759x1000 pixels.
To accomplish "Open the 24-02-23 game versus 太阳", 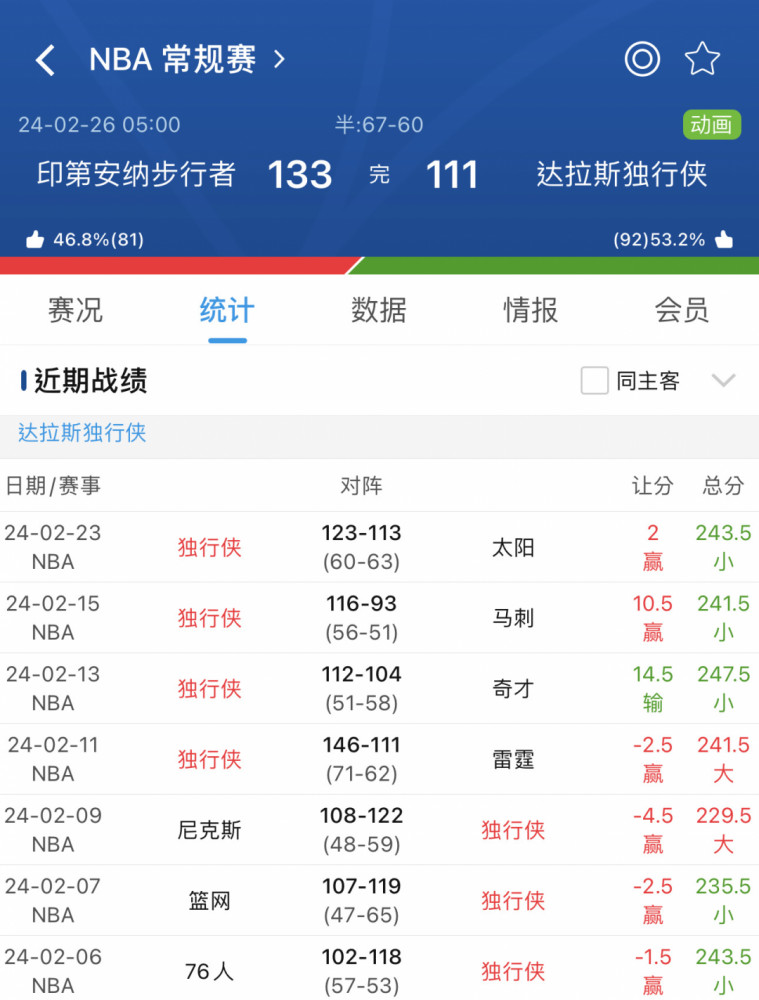I will (x=380, y=547).
